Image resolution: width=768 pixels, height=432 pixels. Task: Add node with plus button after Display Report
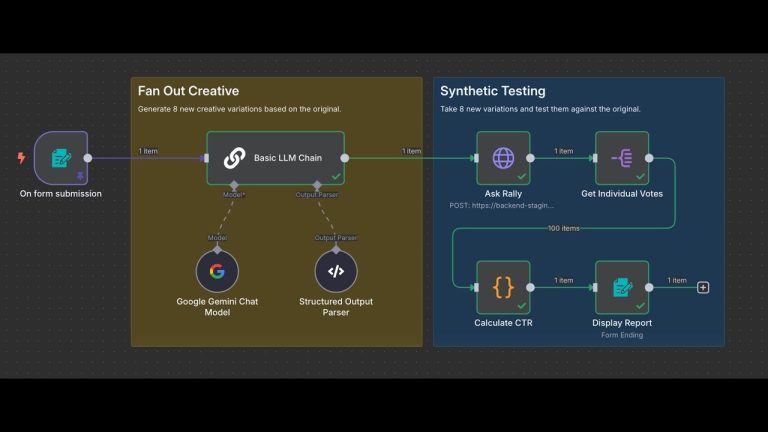click(x=703, y=288)
